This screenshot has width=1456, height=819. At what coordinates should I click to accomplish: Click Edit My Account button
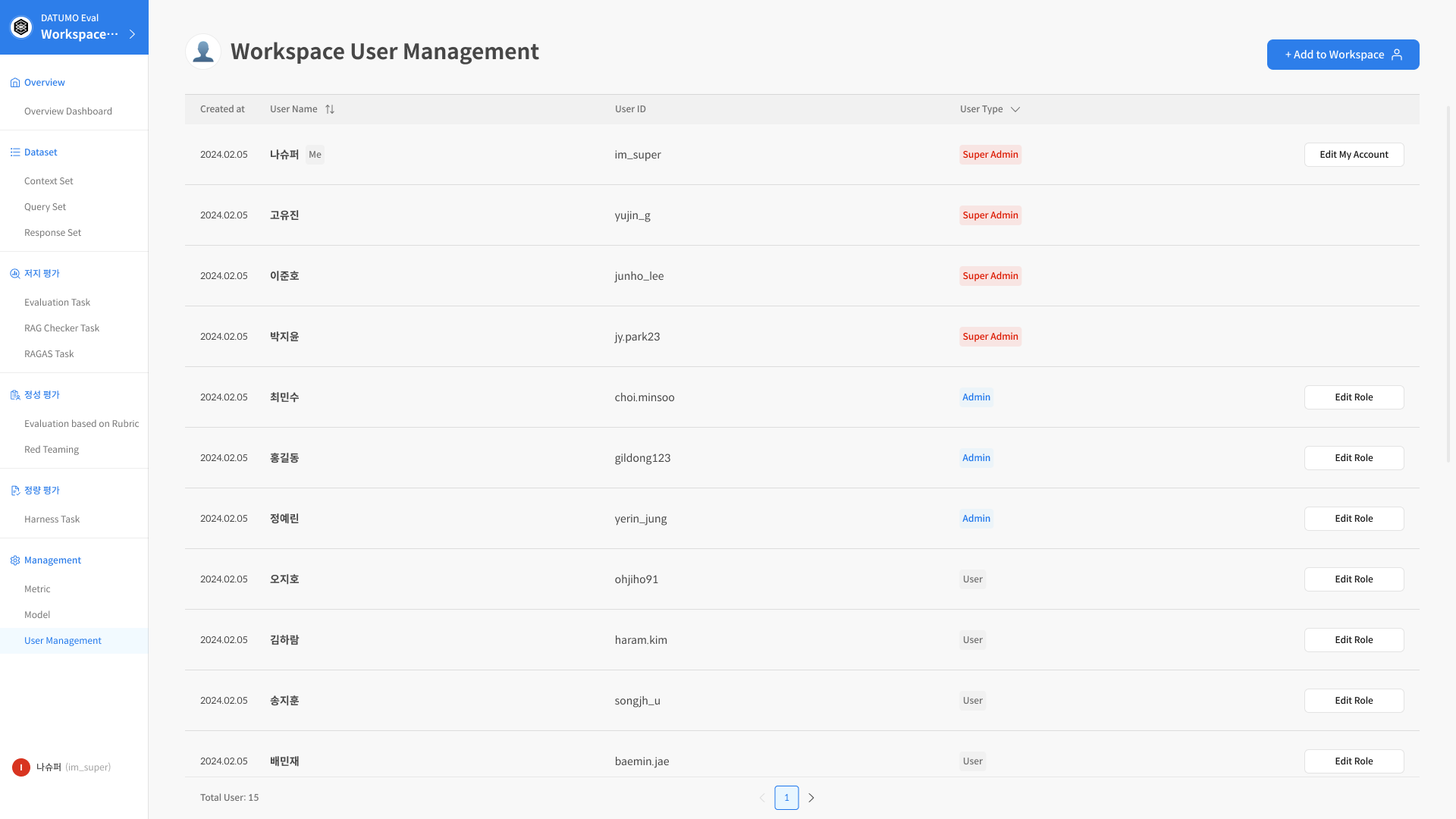point(1354,155)
